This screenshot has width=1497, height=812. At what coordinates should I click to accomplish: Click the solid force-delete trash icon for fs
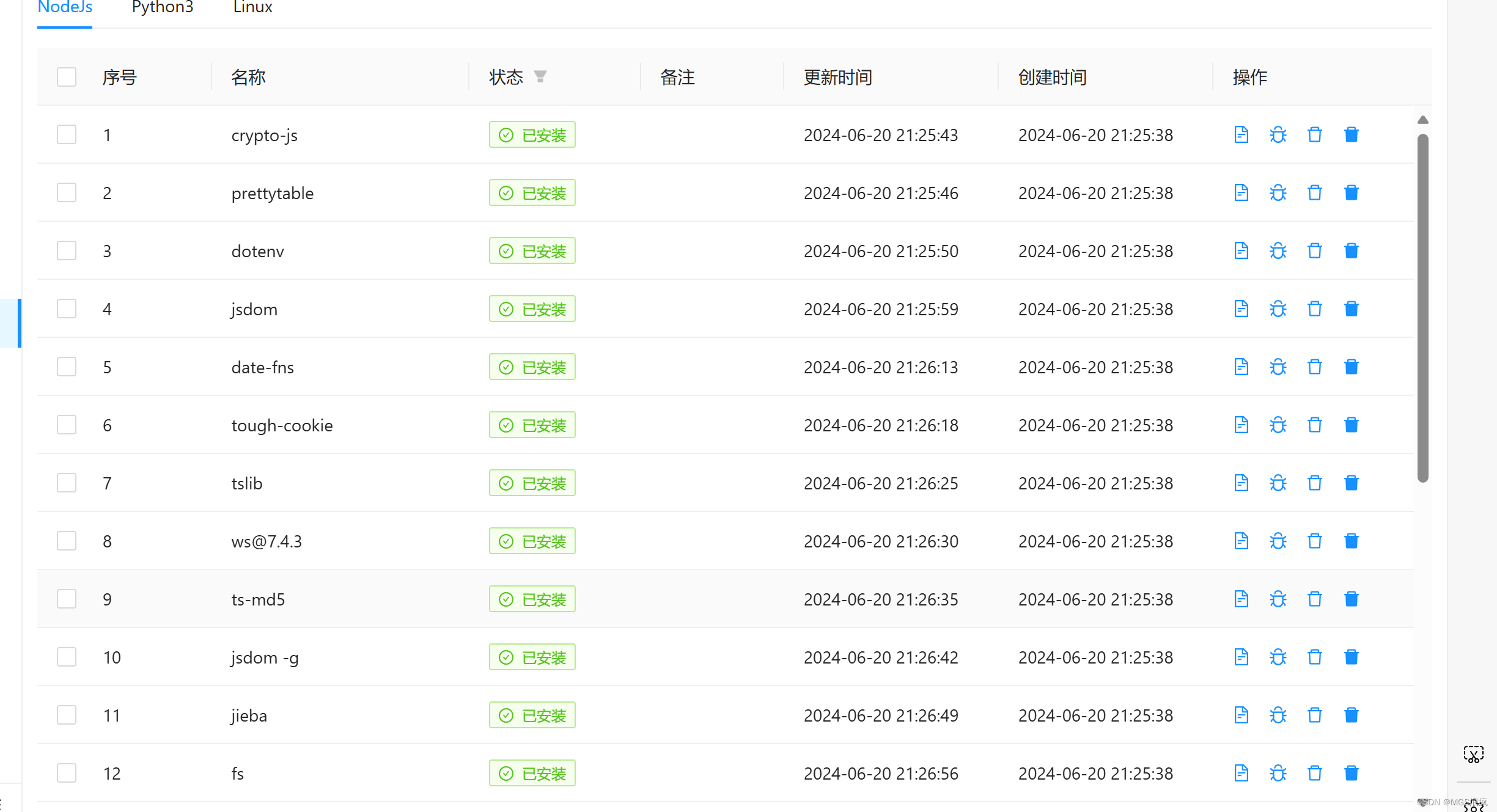pyautogui.click(x=1351, y=774)
